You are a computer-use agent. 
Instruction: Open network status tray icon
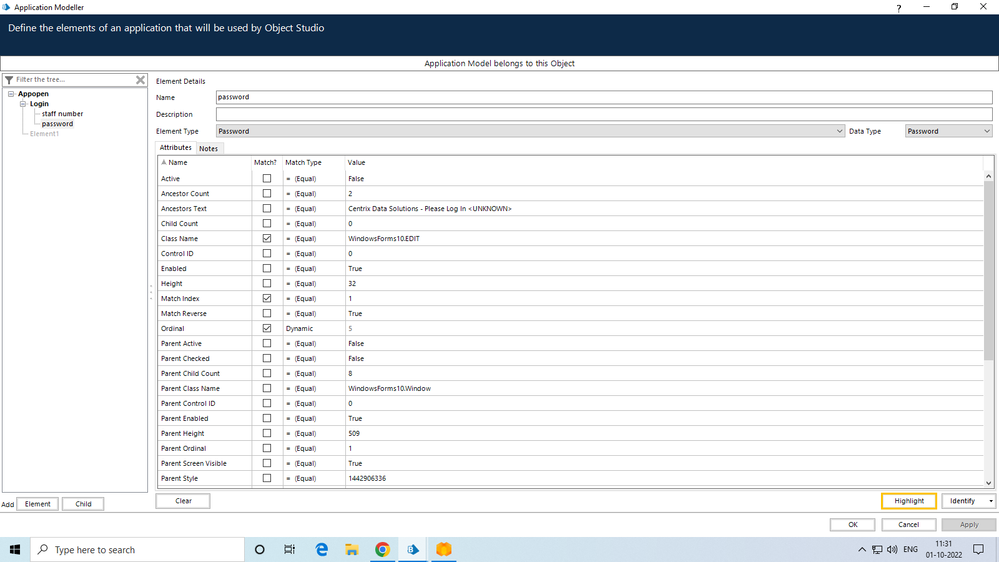pos(877,549)
